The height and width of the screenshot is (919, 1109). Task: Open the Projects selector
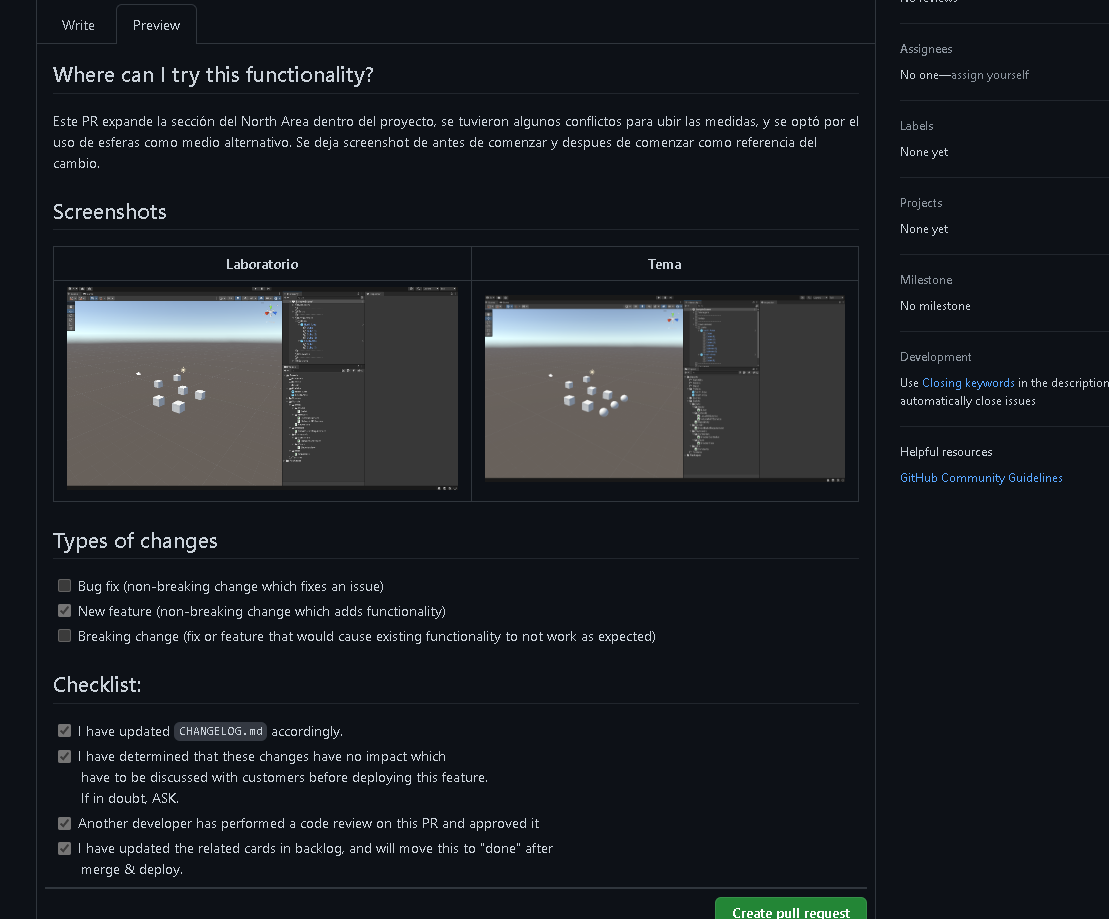click(x=921, y=203)
